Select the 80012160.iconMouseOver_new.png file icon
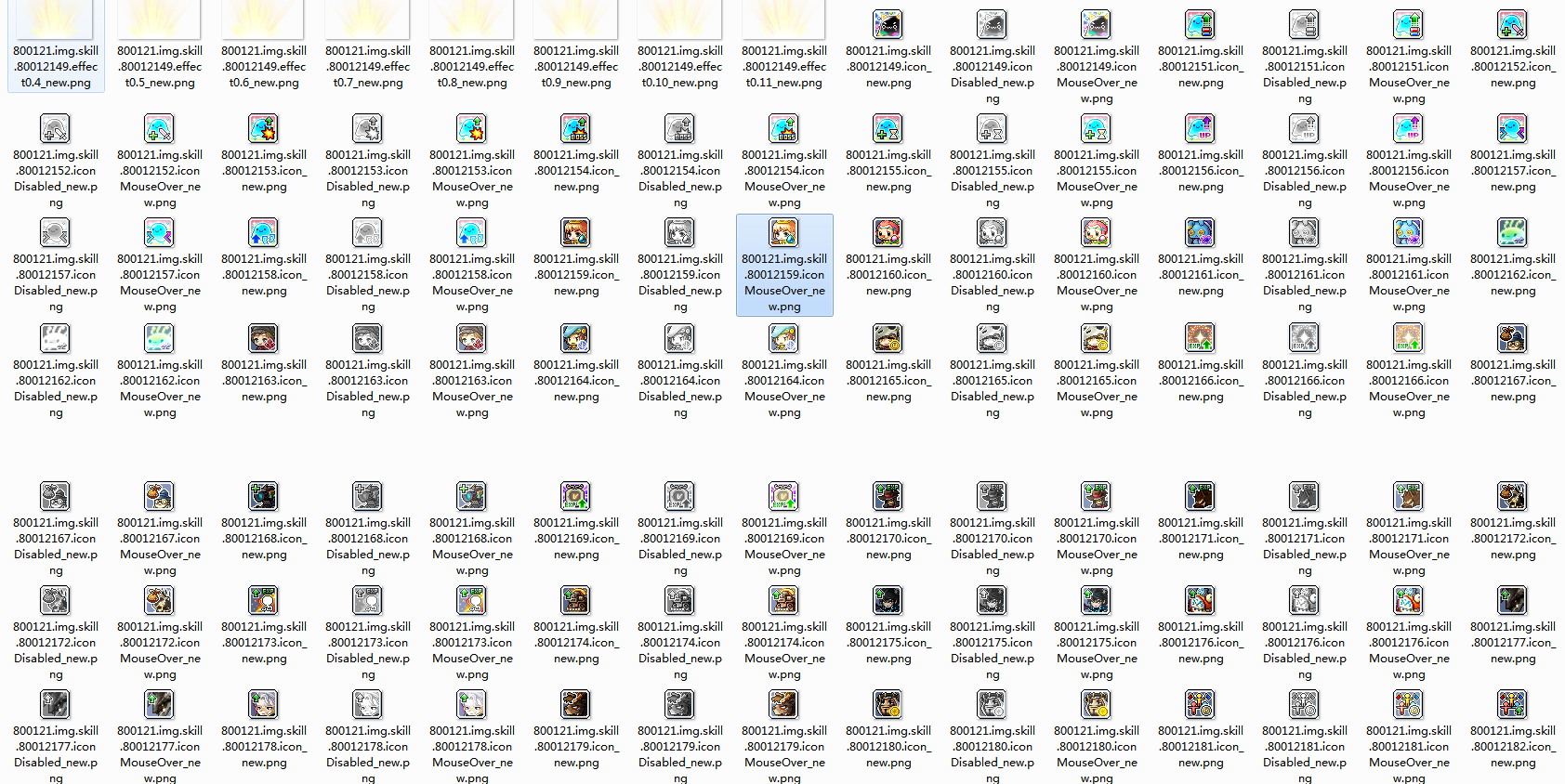 coord(1097,232)
